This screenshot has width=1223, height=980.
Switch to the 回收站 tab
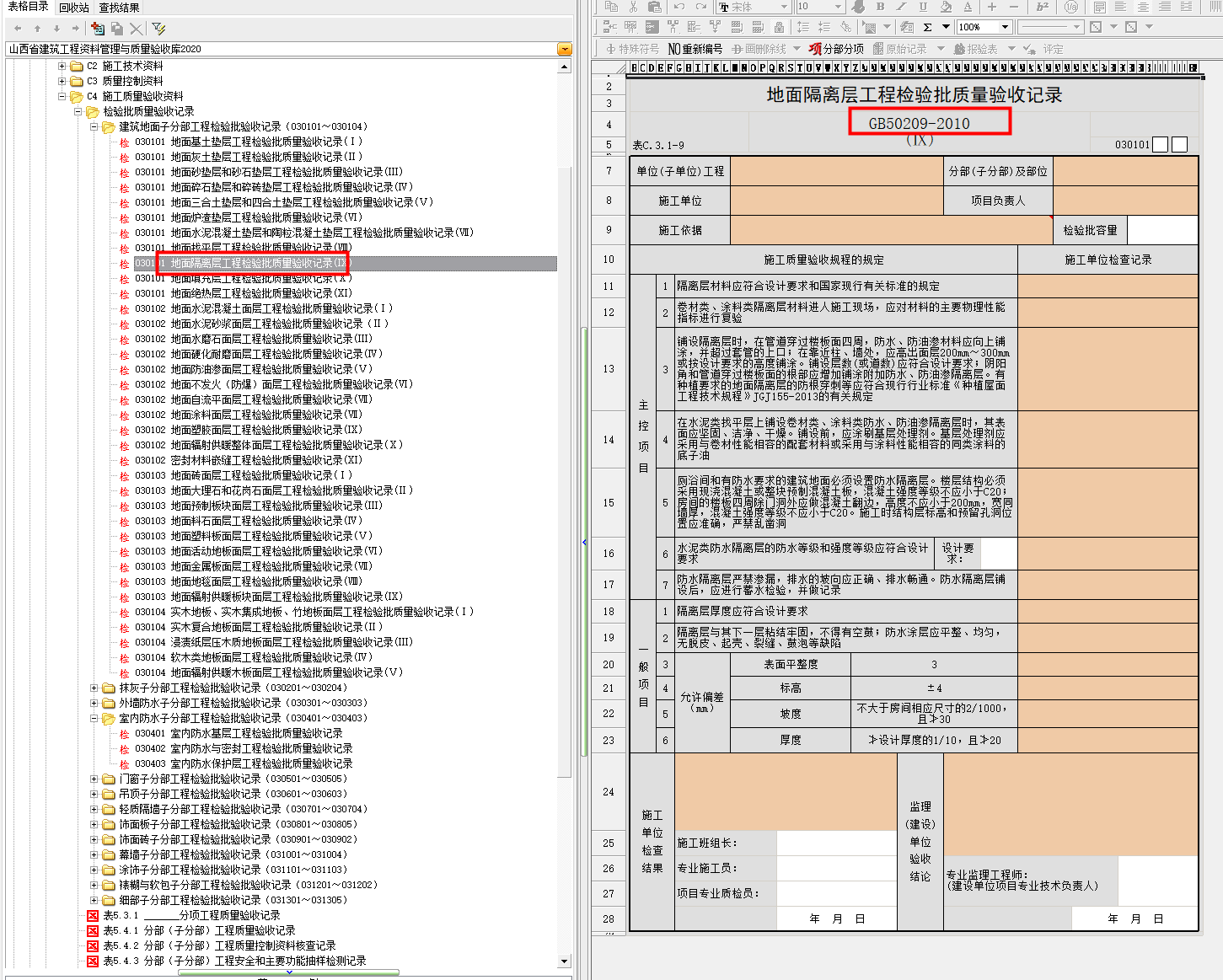[x=74, y=8]
